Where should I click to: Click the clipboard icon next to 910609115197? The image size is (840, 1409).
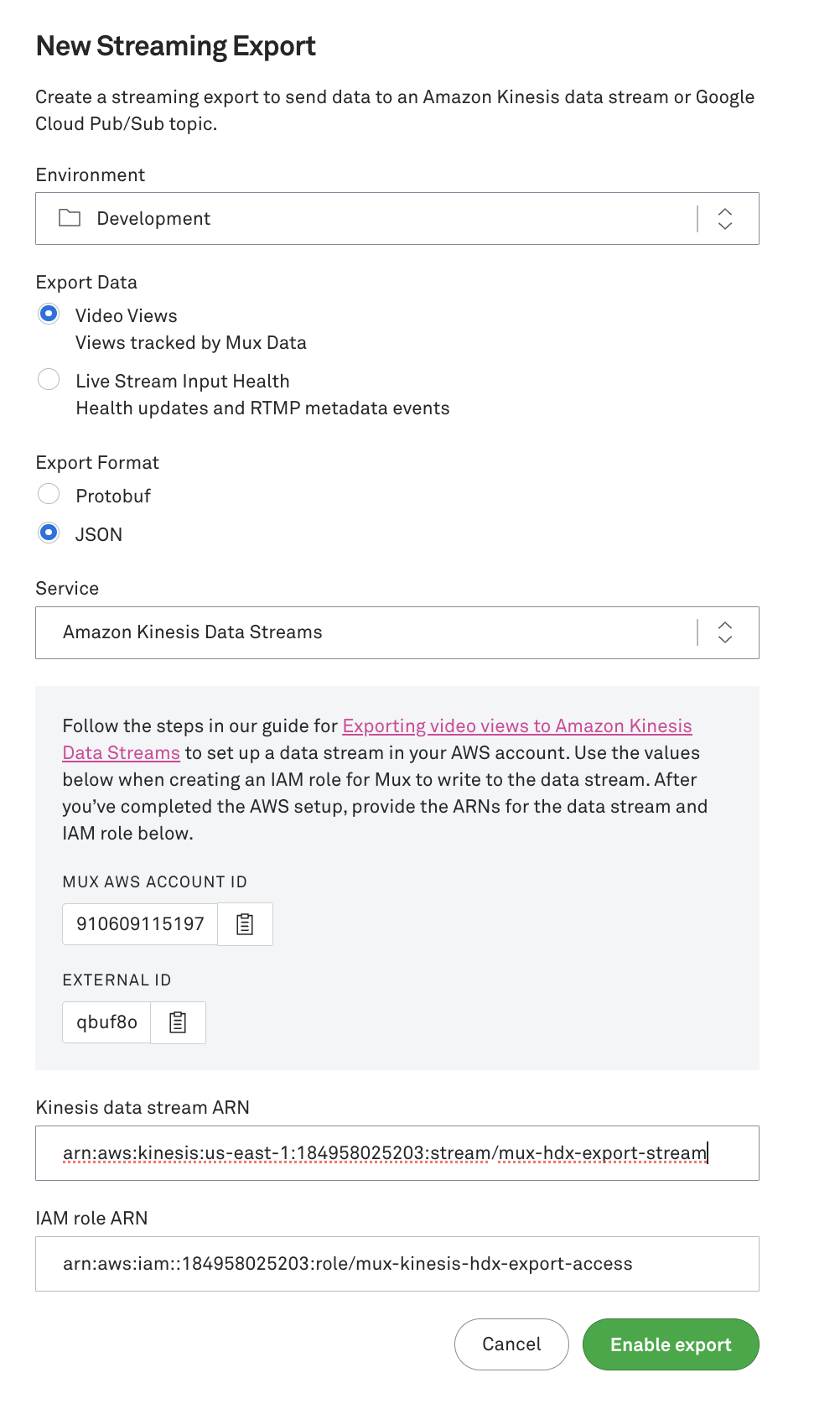[245, 923]
